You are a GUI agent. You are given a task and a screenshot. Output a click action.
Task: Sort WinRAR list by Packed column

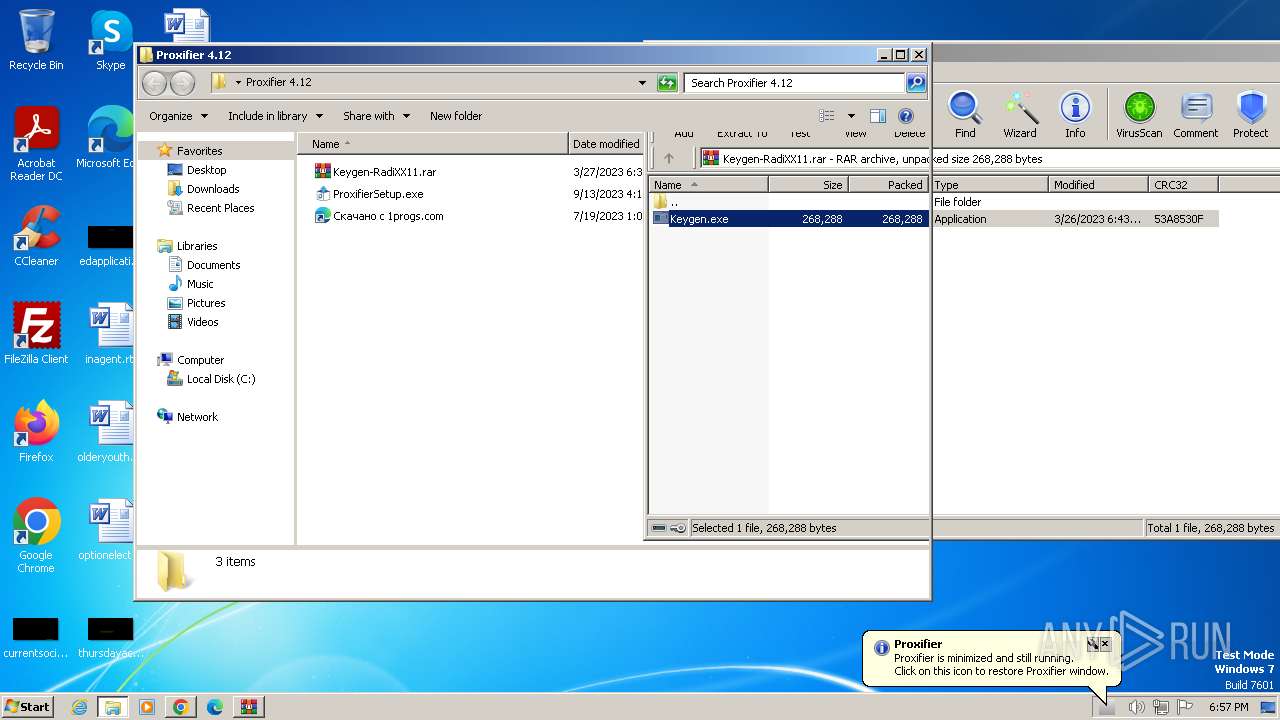(888, 185)
